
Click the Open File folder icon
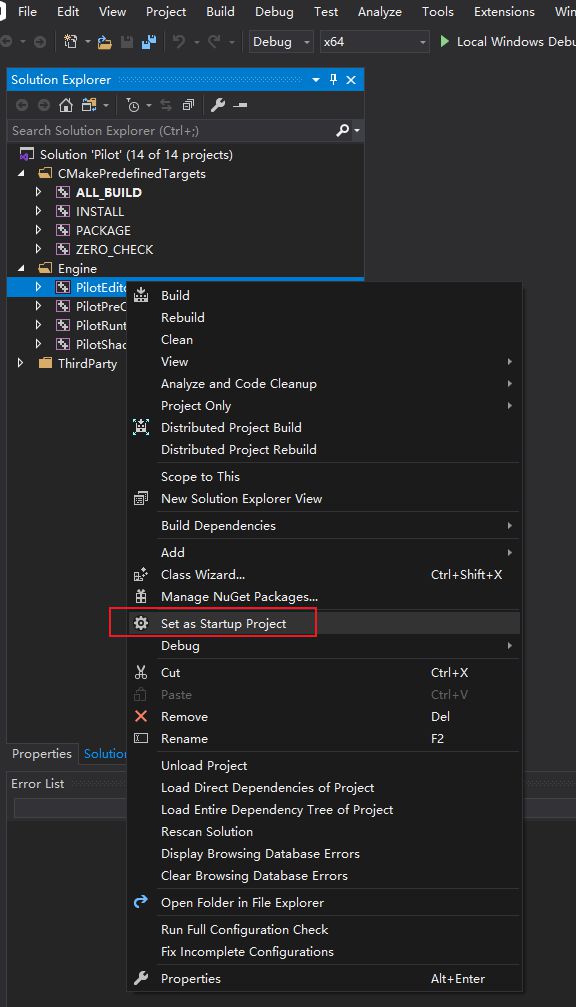pos(104,42)
